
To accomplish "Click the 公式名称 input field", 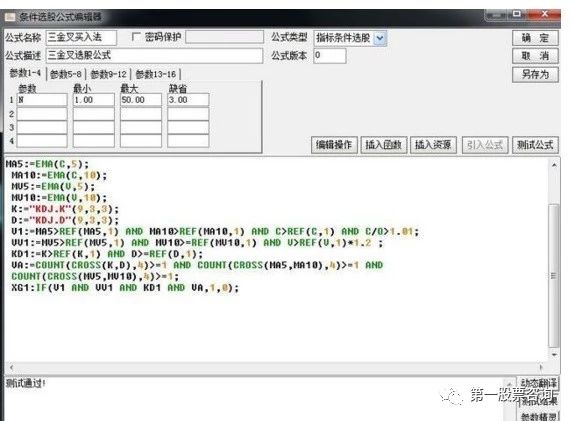I will point(81,37).
